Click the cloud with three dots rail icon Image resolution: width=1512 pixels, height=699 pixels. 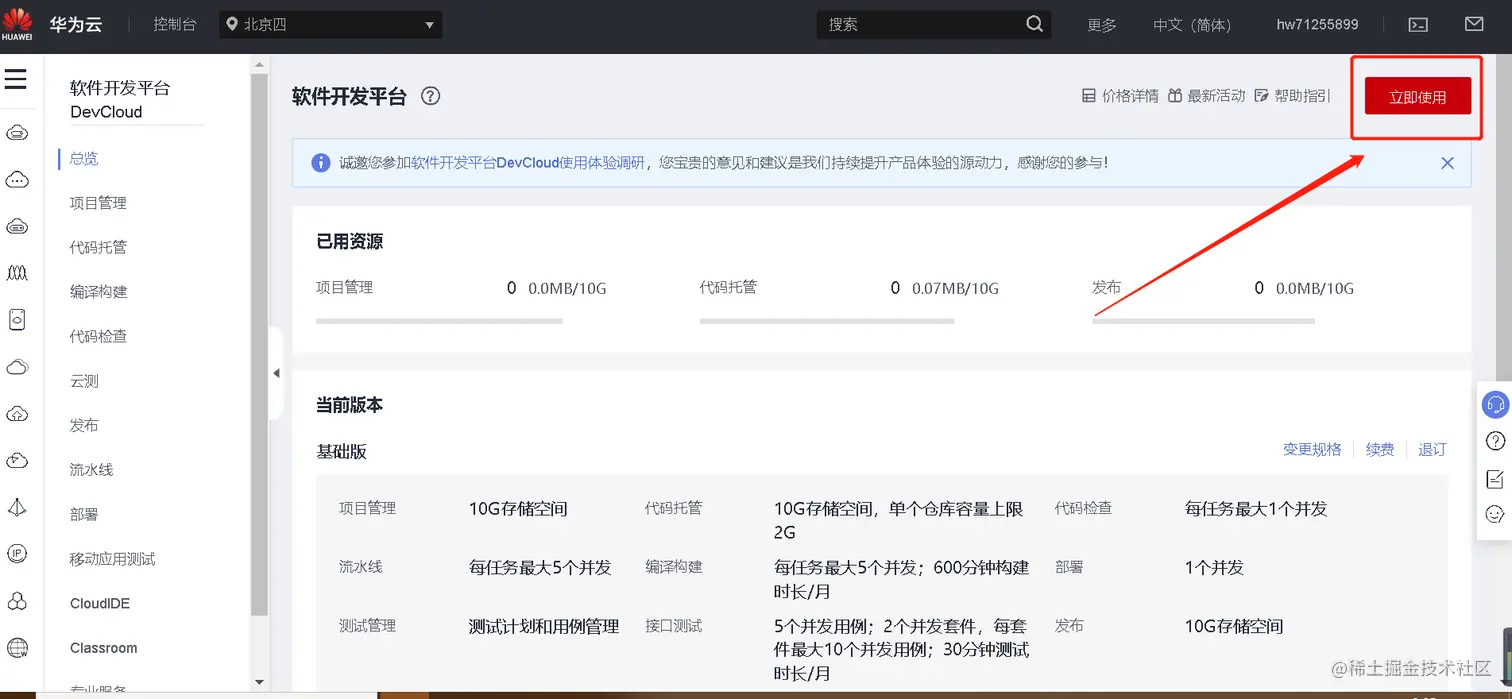(x=17, y=180)
